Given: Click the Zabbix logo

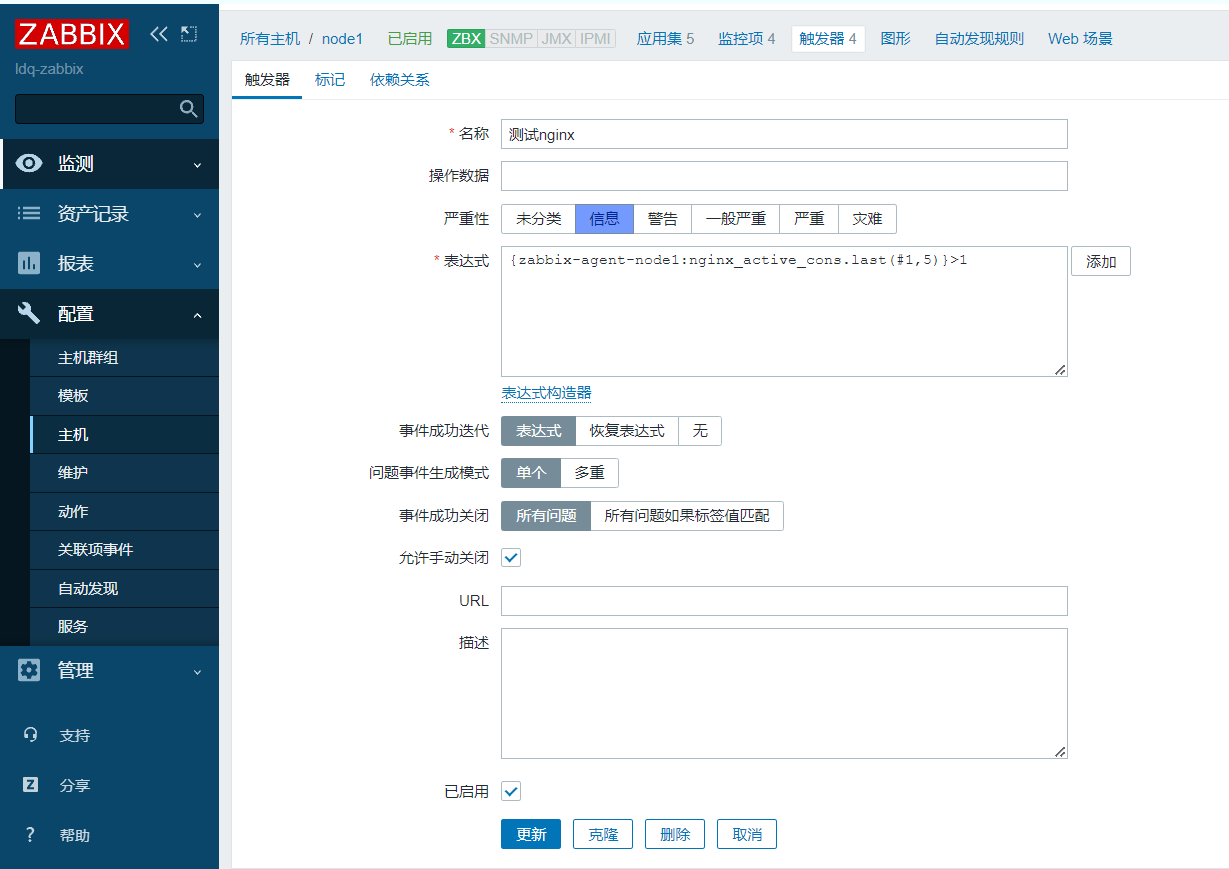Looking at the screenshot, I should [72, 34].
